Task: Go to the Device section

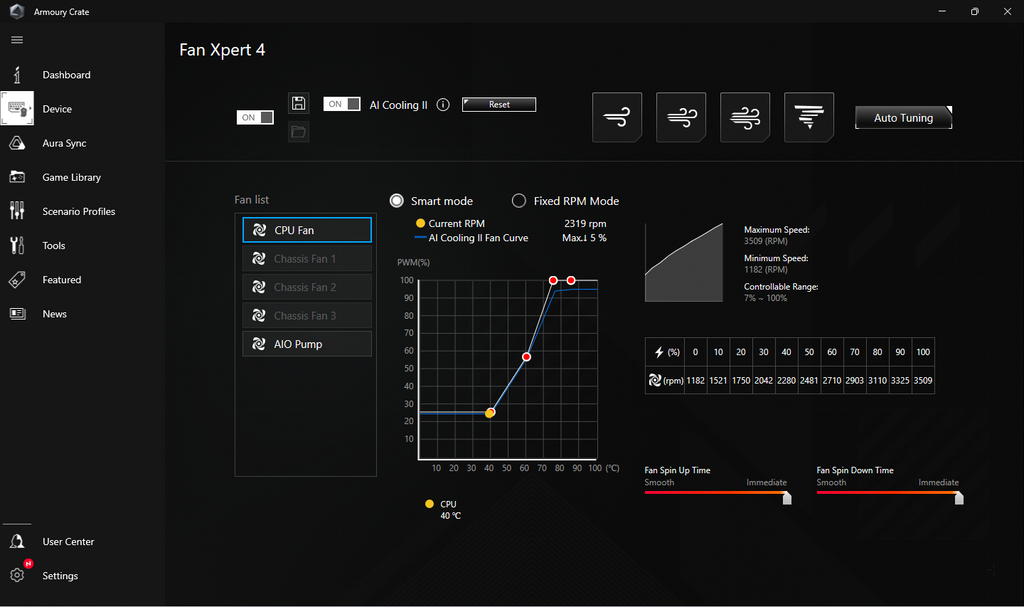Action: [x=57, y=109]
